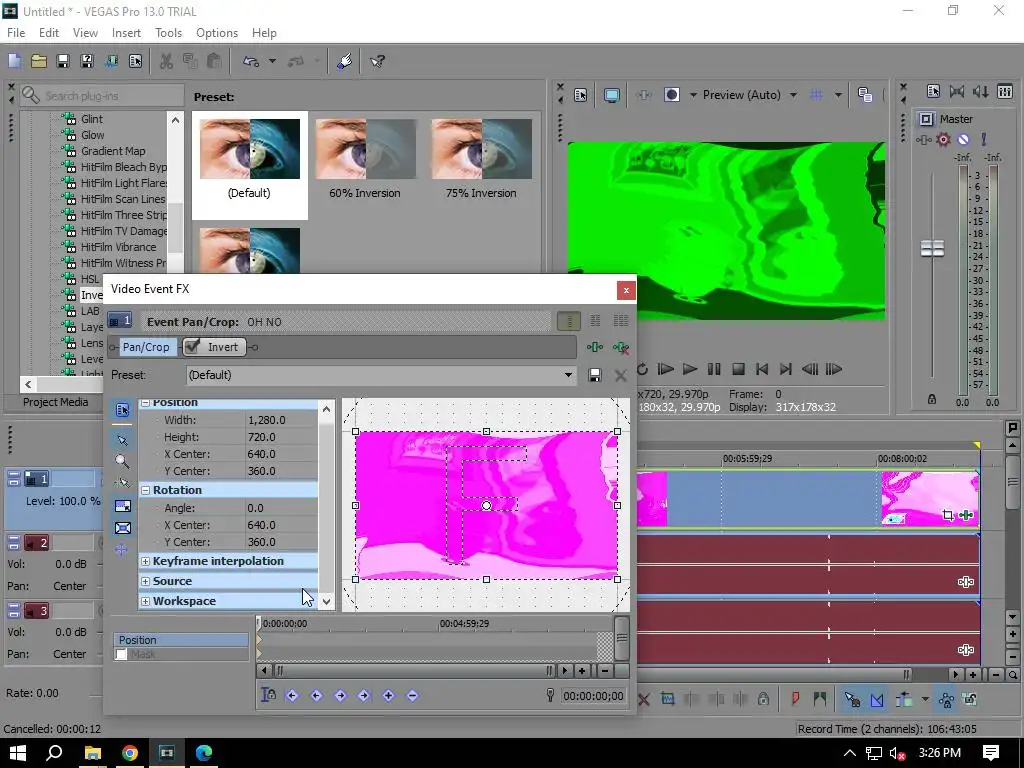Click the Downmix Output icon
Screen dimensions: 1024x768
[x=957, y=91]
